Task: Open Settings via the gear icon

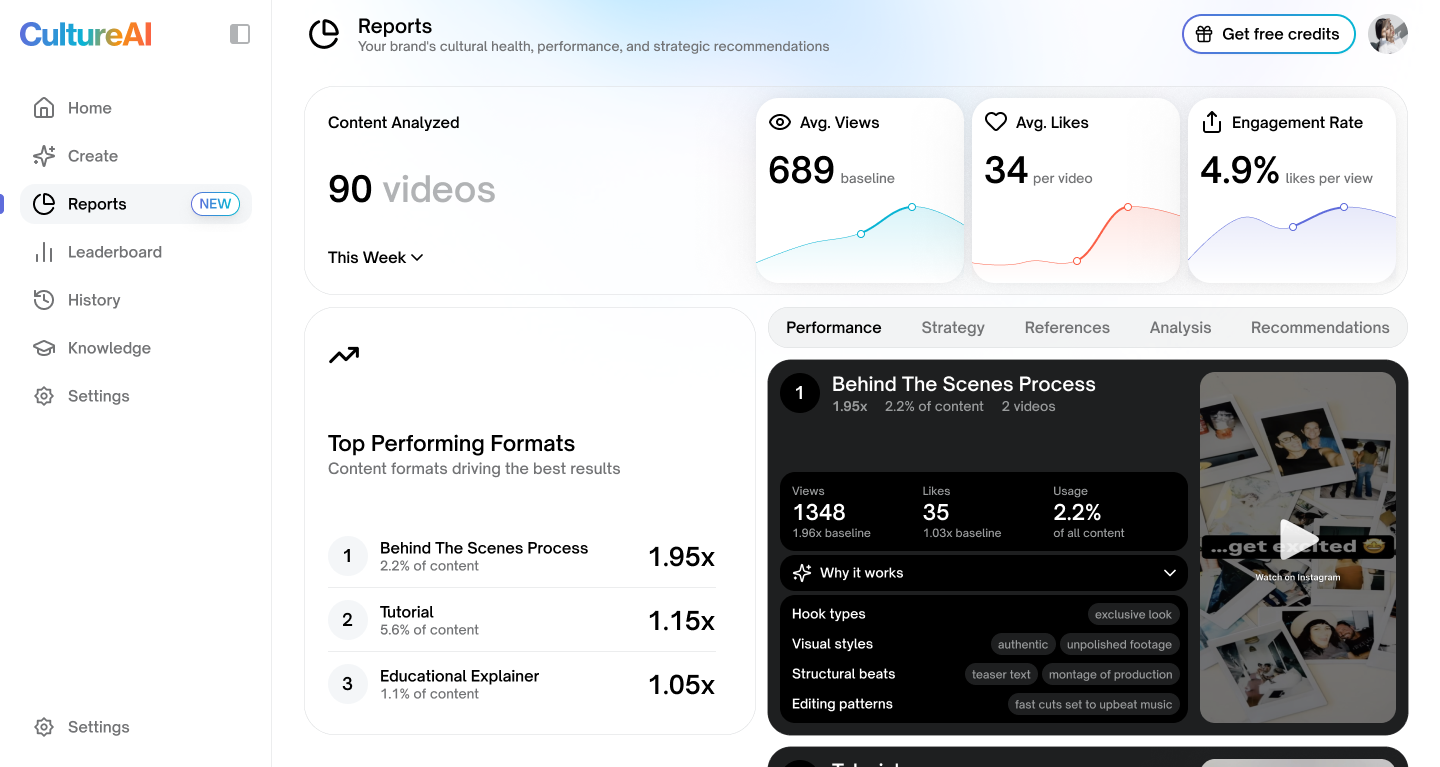Action: coord(44,395)
